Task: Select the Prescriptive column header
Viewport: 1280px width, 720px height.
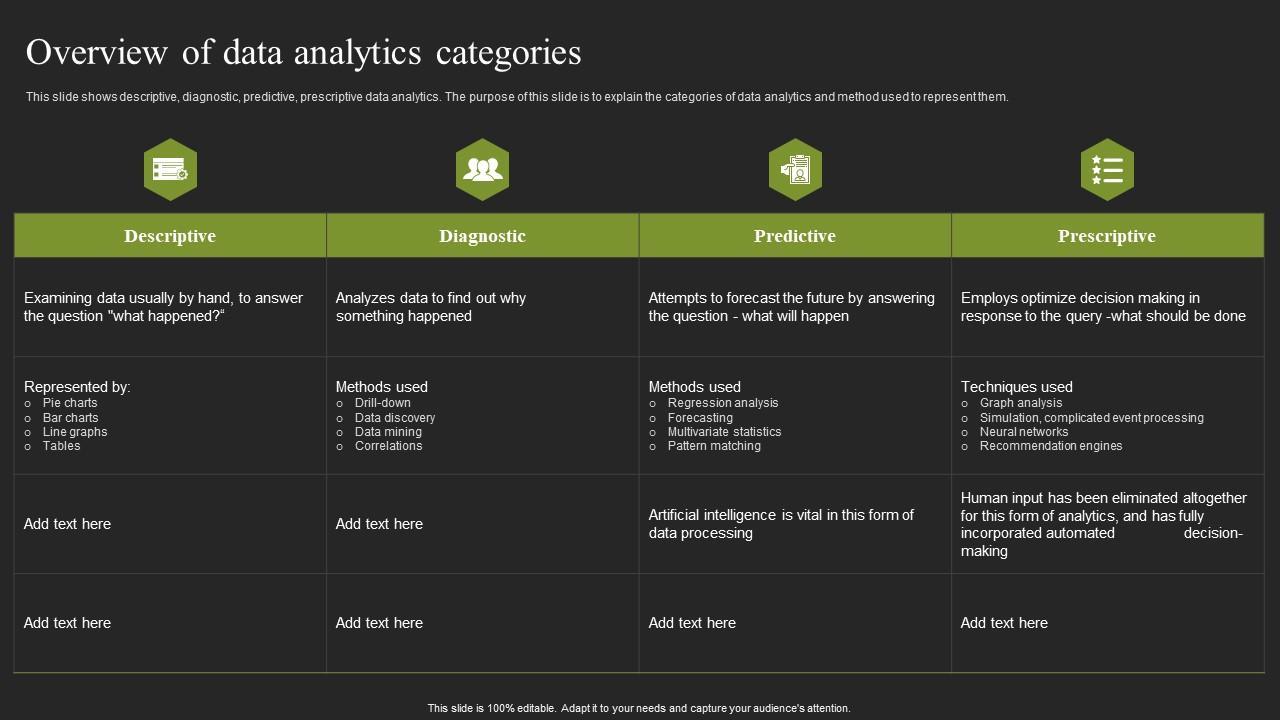Action: coord(1107,236)
